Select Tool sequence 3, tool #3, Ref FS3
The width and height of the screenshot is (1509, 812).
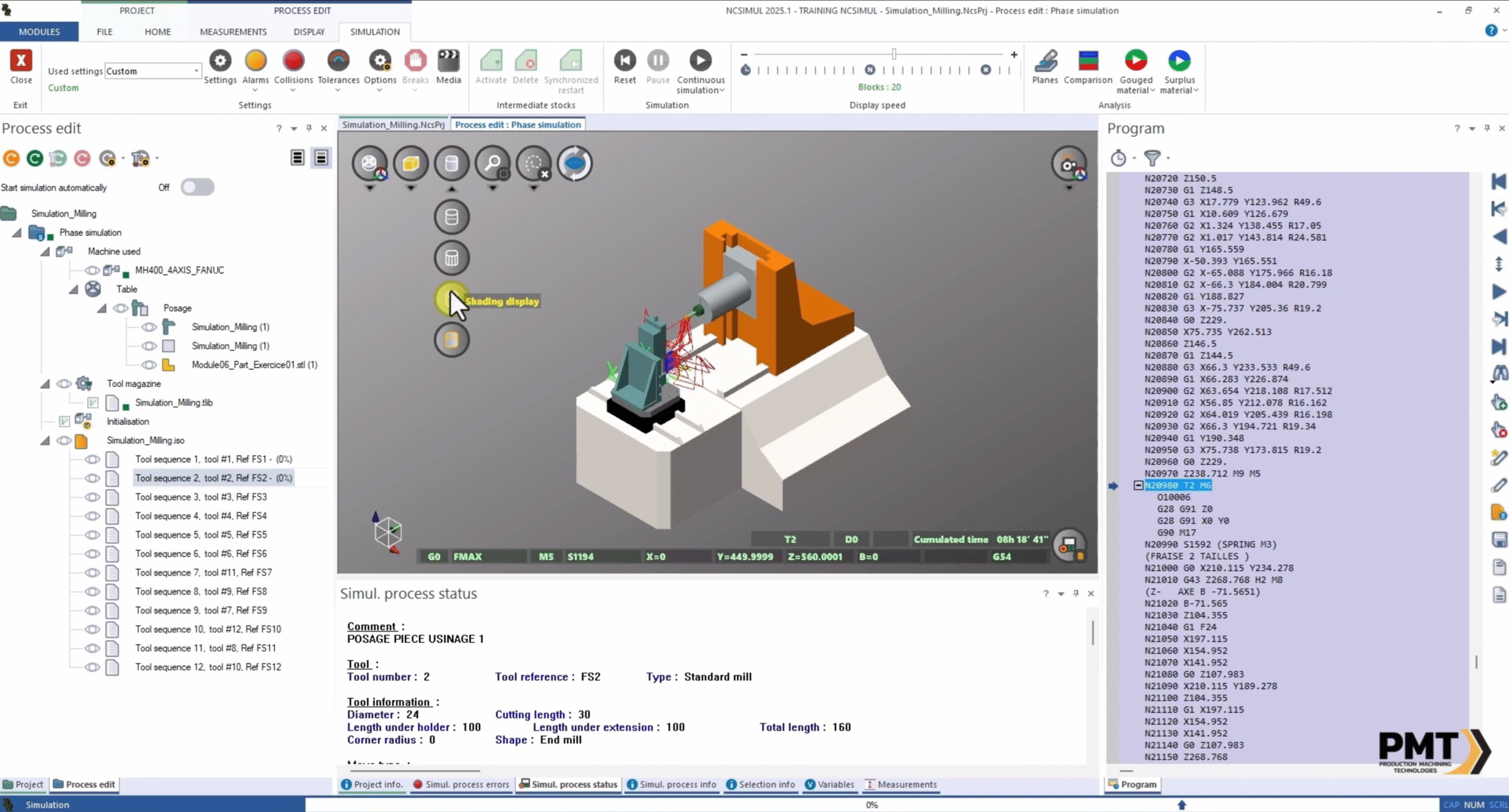point(201,497)
